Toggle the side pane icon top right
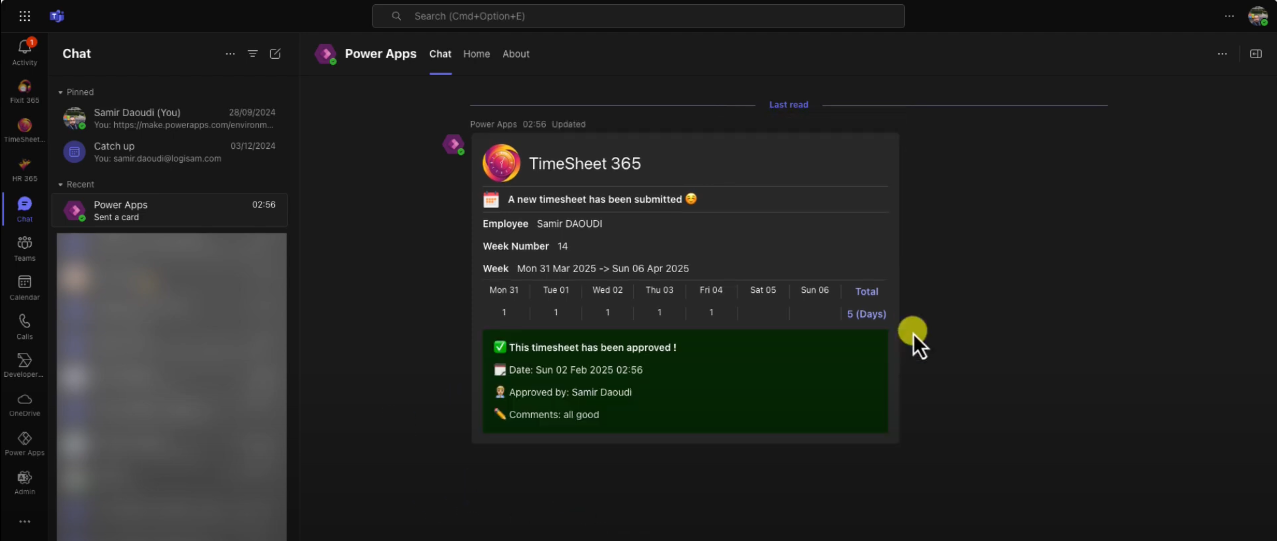The height and width of the screenshot is (541, 1277). [1256, 54]
